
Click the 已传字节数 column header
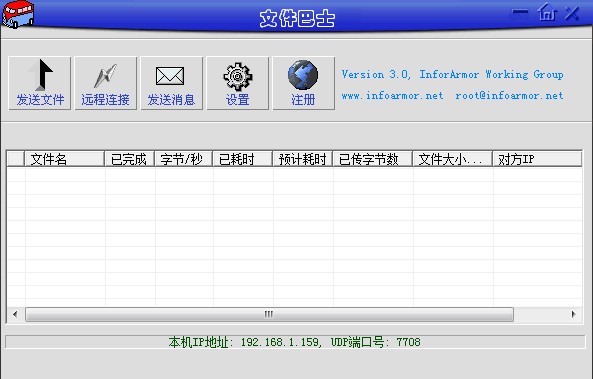click(373, 159)
